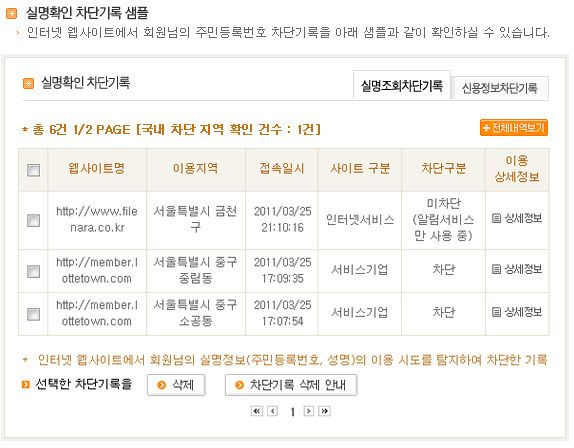The height and width of the screenshot is (448, 574).
Task: Open 상세정보 for the 소공동 row
Action: point(517,312)
